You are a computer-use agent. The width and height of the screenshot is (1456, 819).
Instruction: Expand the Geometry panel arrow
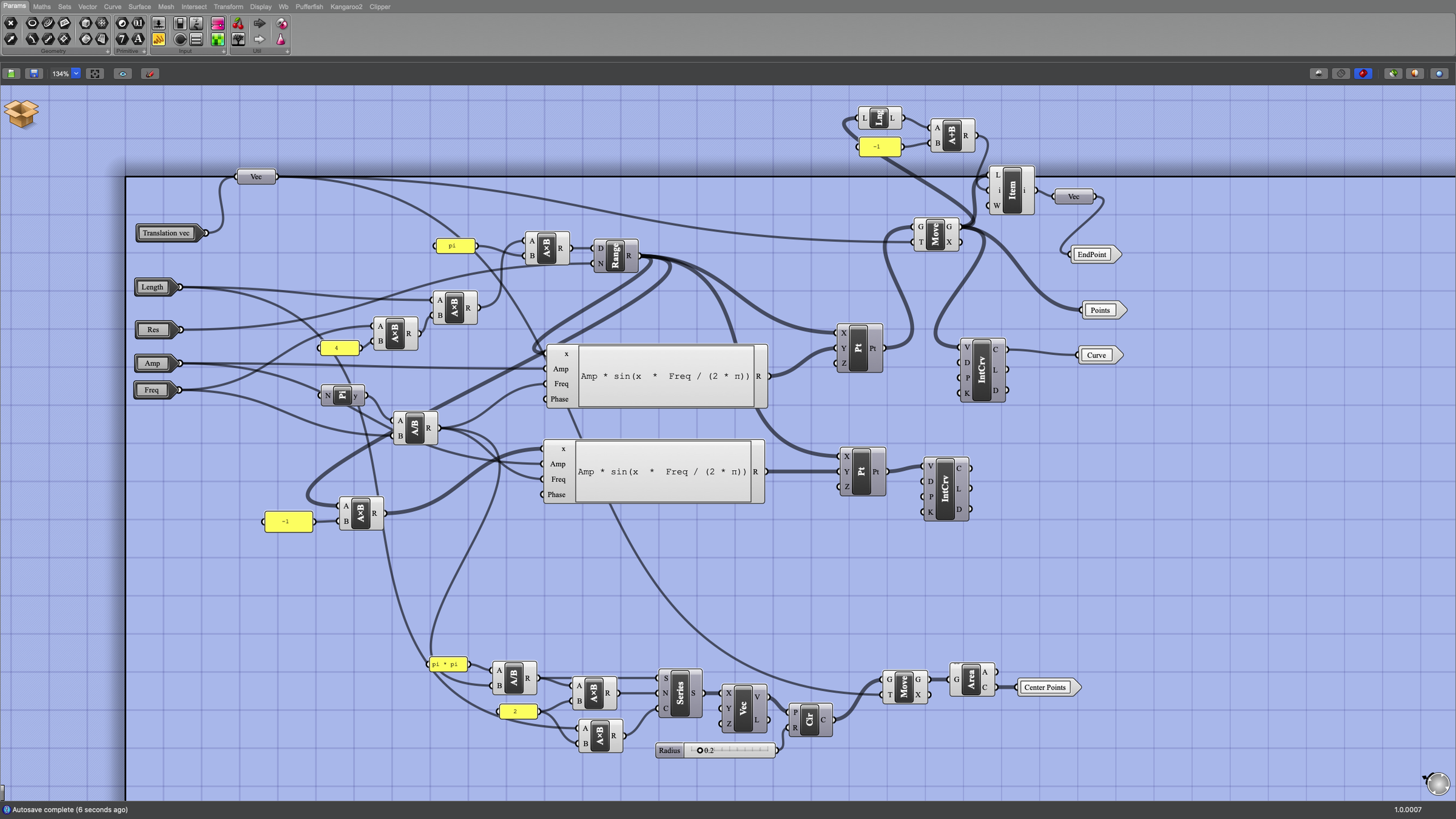[107, 52]
